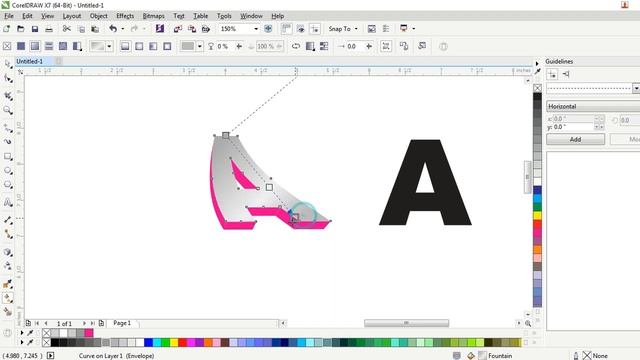This screenshot has width=640, height=360.
Task: Click the Paste icon
Action: [x=95, y=29]
